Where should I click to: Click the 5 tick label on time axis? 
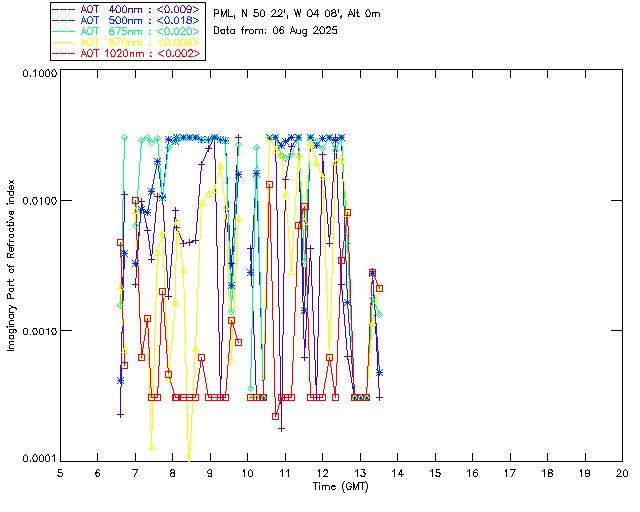(60, 473)
